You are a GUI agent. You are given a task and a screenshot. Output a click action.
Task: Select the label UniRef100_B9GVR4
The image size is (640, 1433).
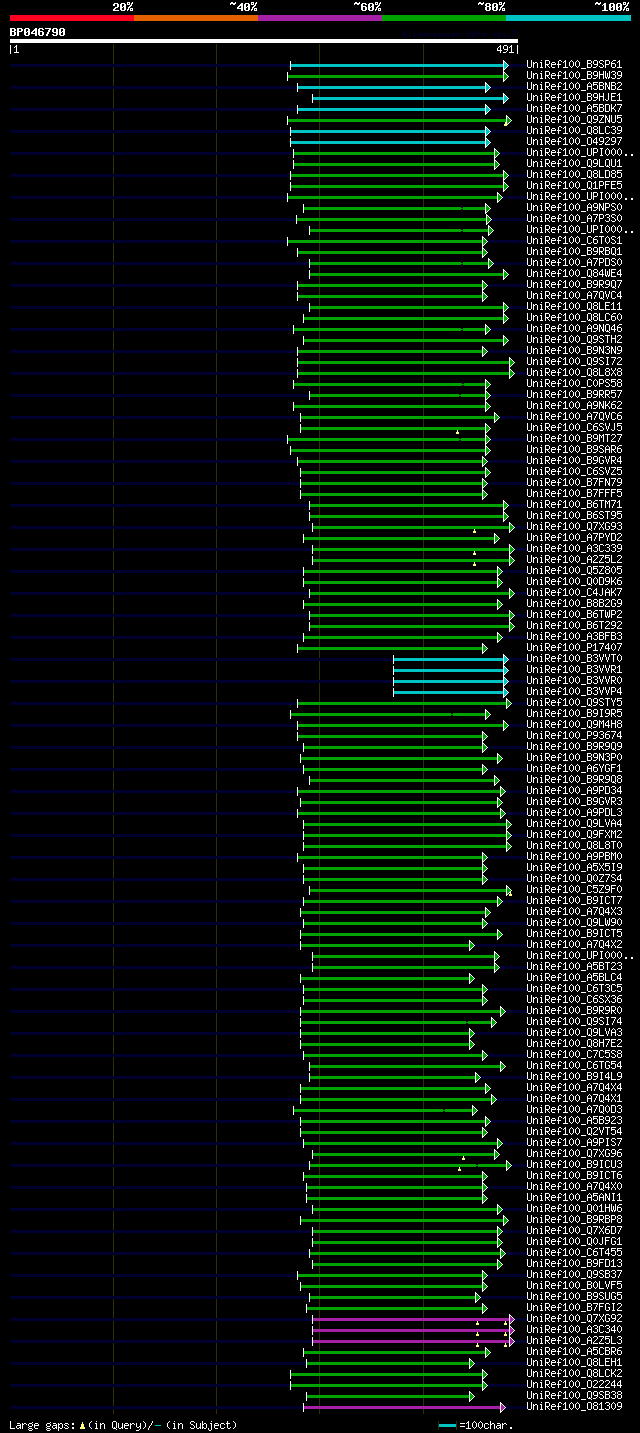point(574,461)
